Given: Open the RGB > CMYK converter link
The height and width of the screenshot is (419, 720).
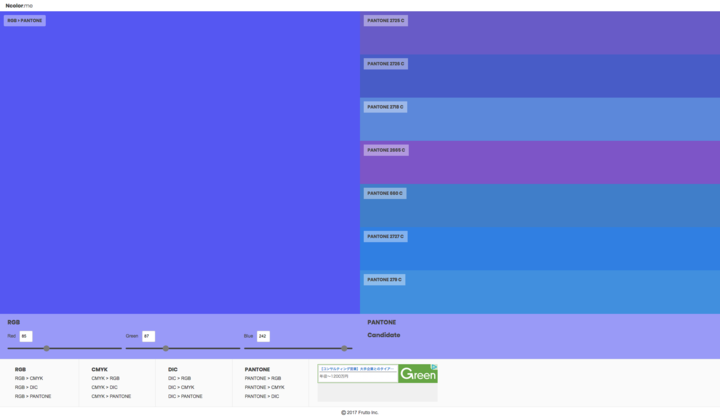Looking at the screenshot, I should [29, 378].
